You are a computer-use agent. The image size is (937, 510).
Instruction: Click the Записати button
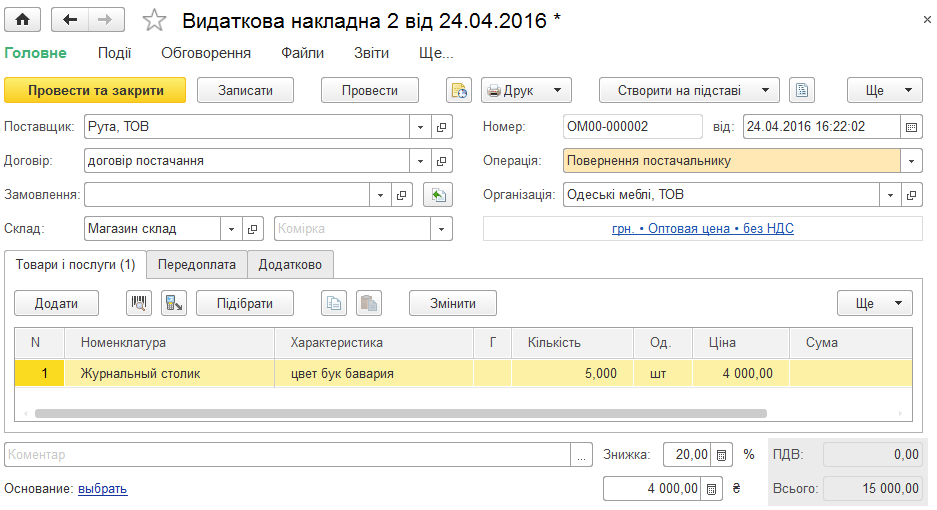(245, 90)
